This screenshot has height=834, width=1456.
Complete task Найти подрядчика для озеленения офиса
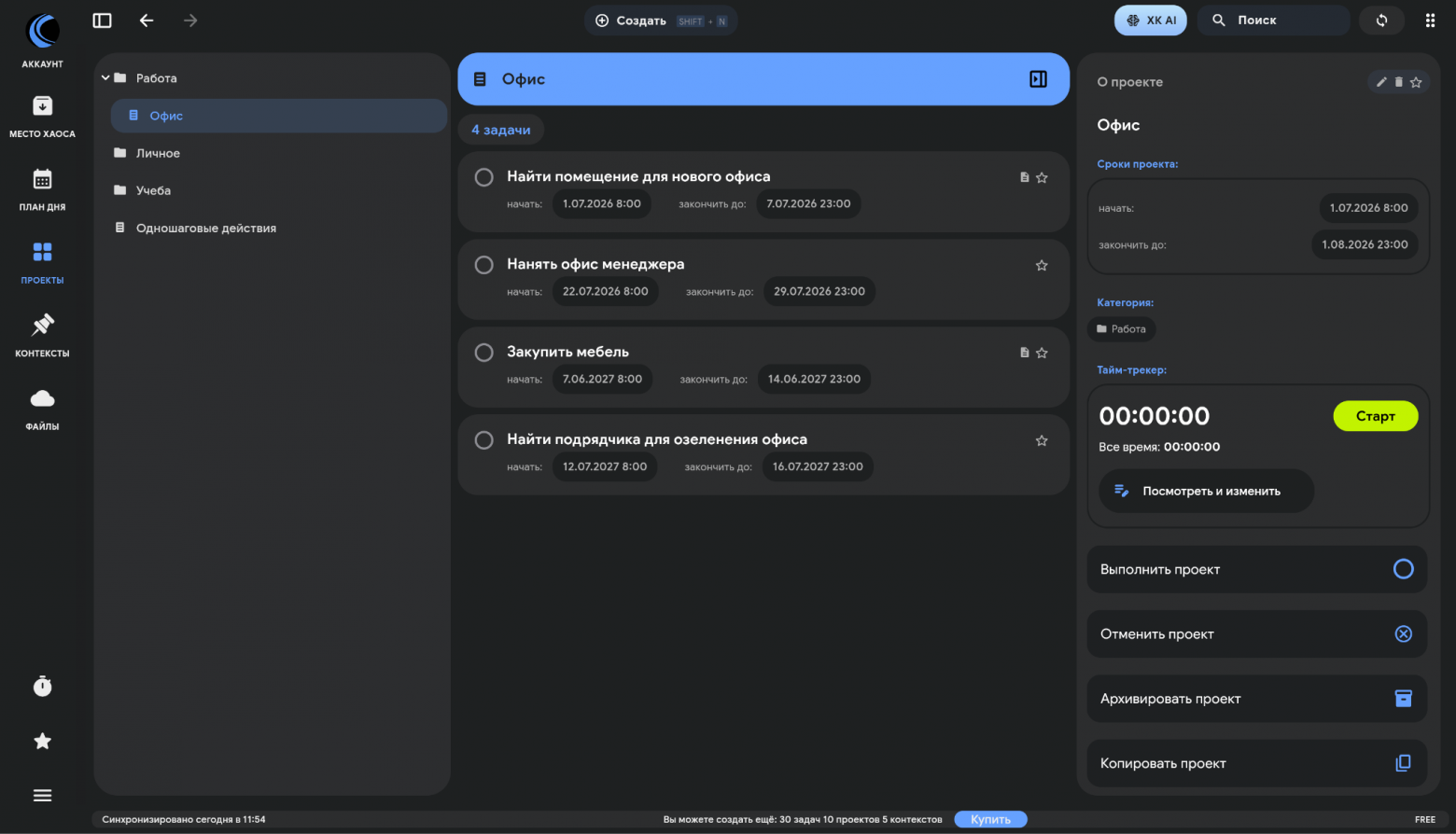click(483, 440)
